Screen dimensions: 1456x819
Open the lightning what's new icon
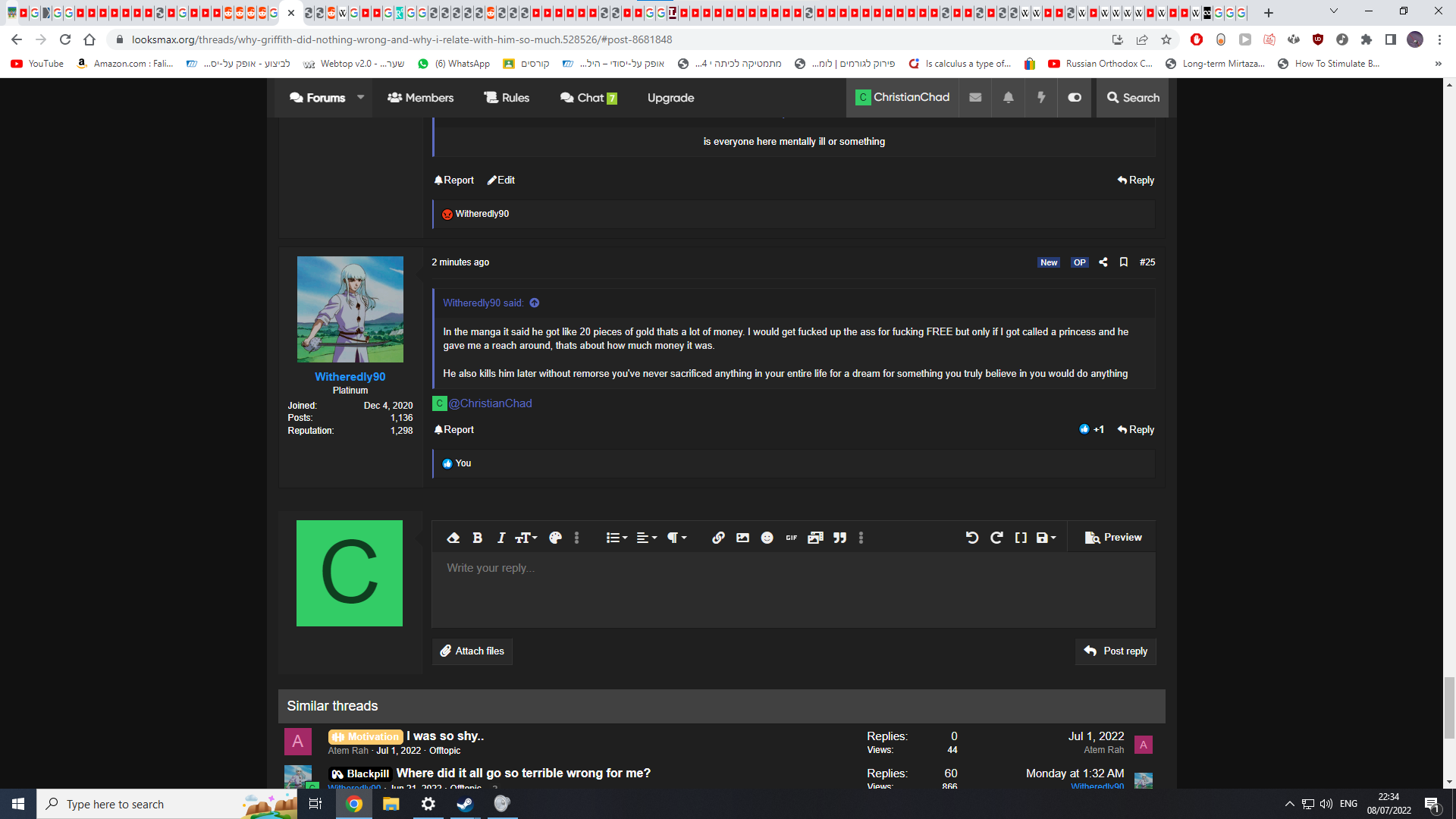click(1041, 97)
